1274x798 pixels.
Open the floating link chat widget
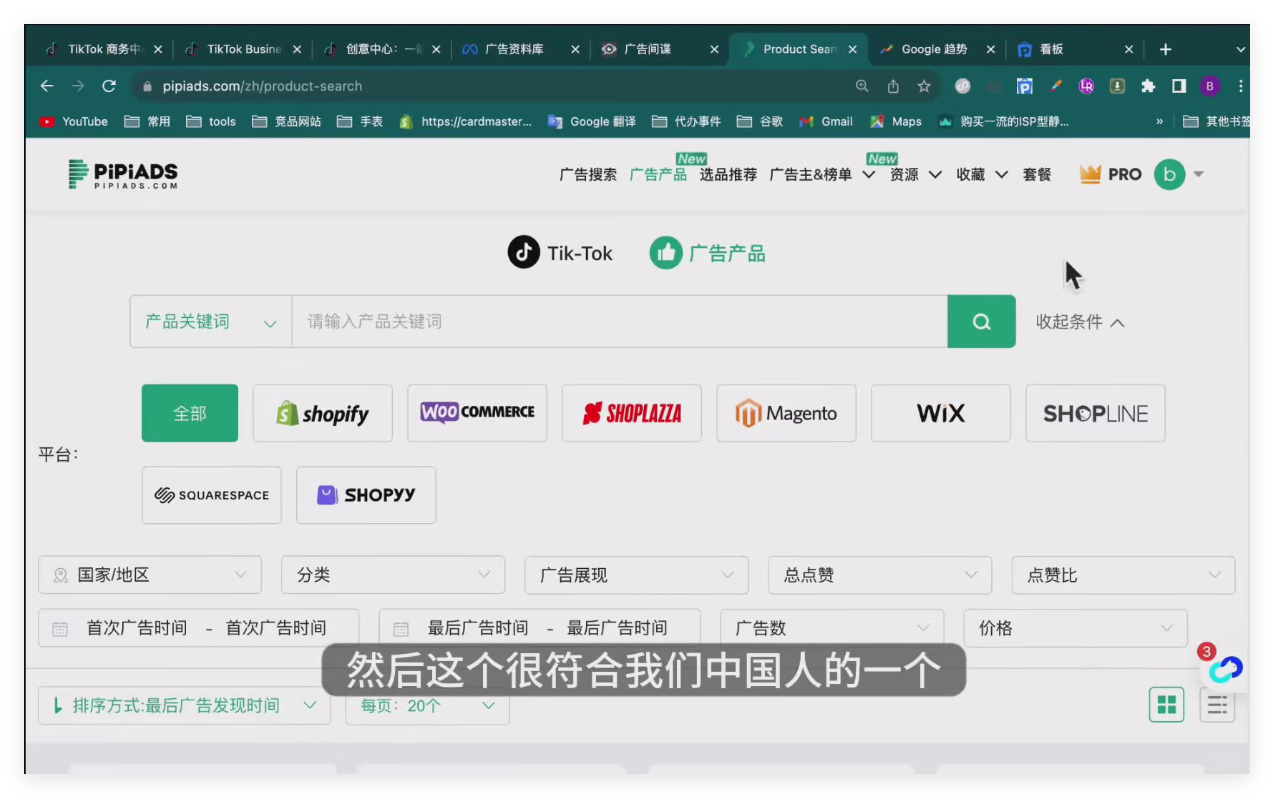click(1225, 668)
